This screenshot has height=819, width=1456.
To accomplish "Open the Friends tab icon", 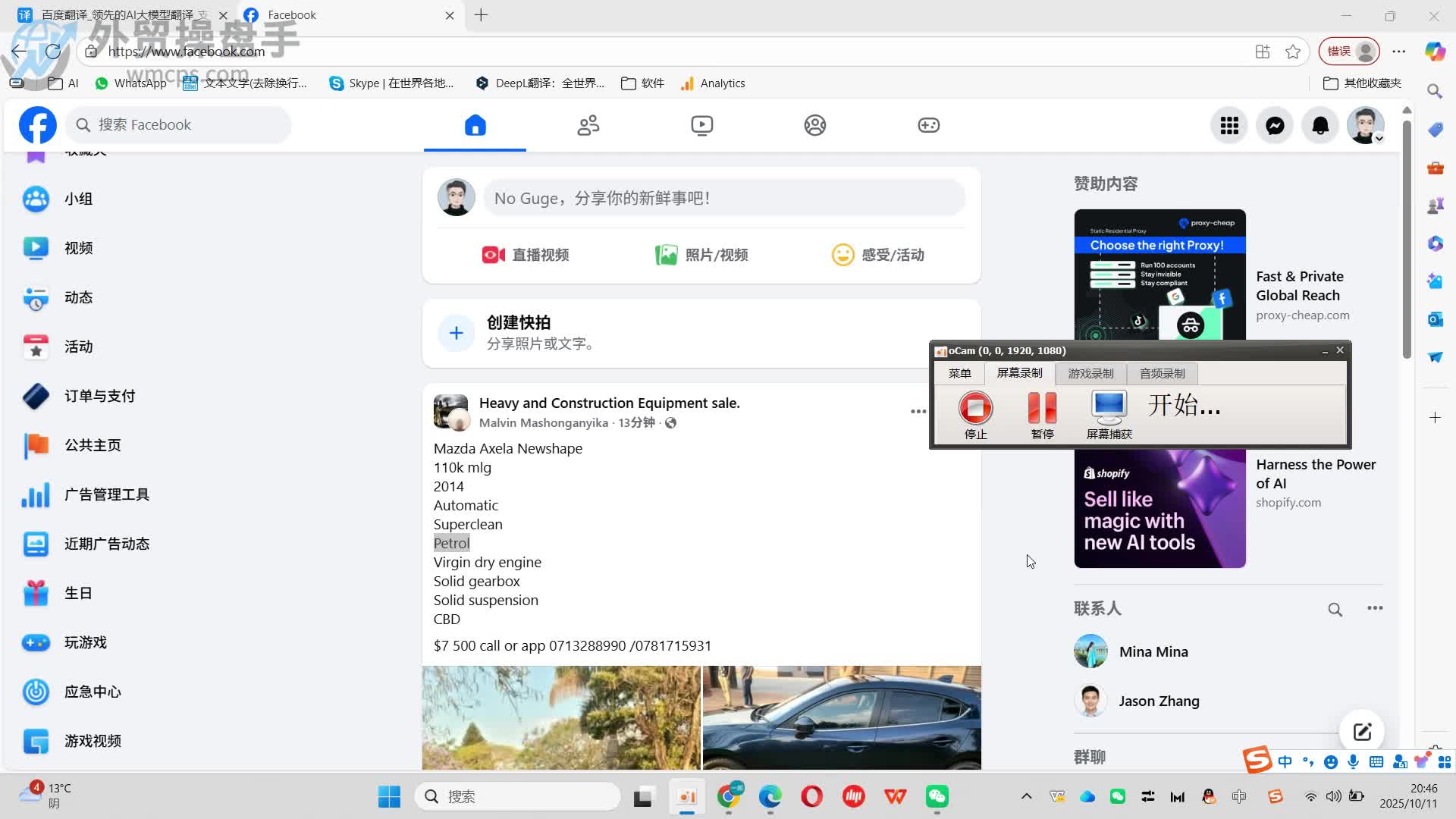I will 588,125.
